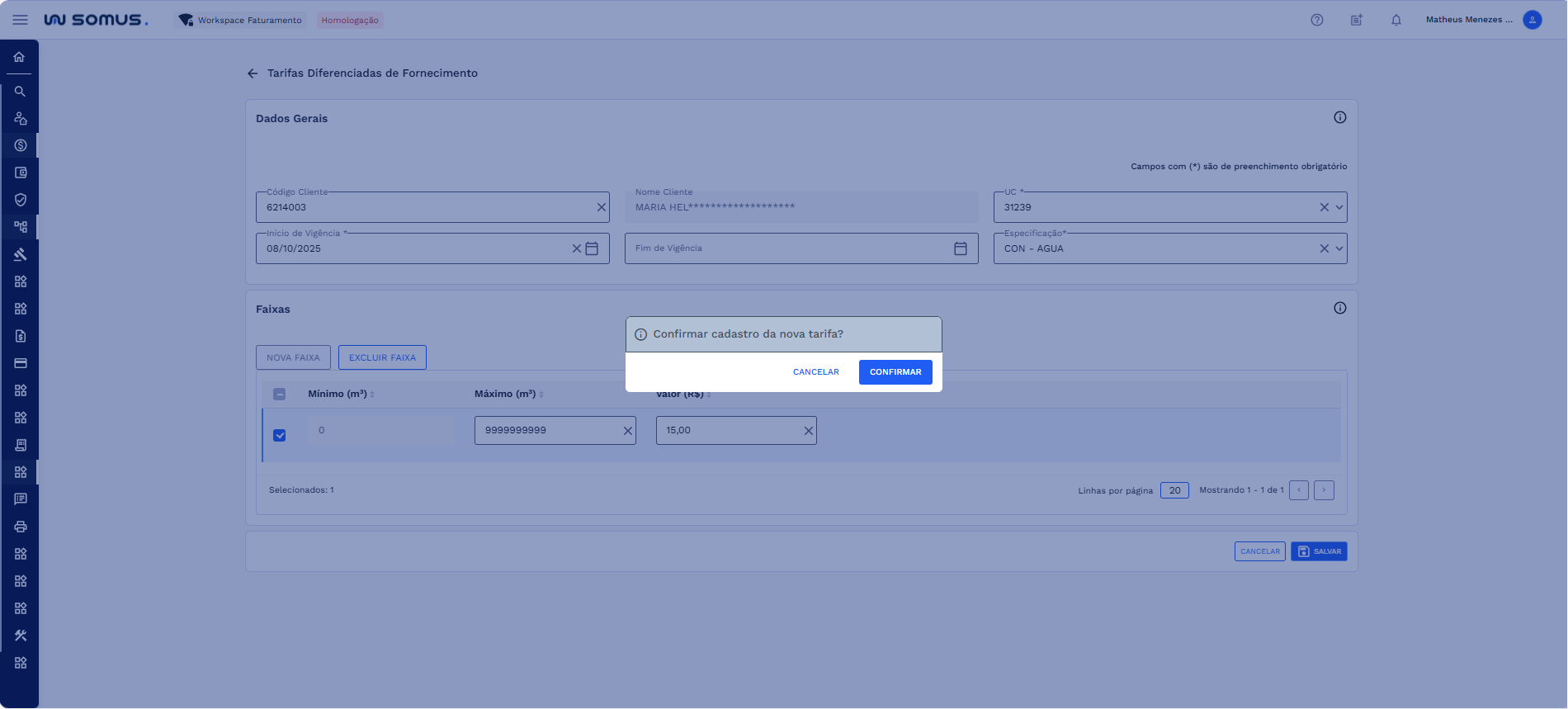Click the Dados Gerais info icon

click(1339, 117)
